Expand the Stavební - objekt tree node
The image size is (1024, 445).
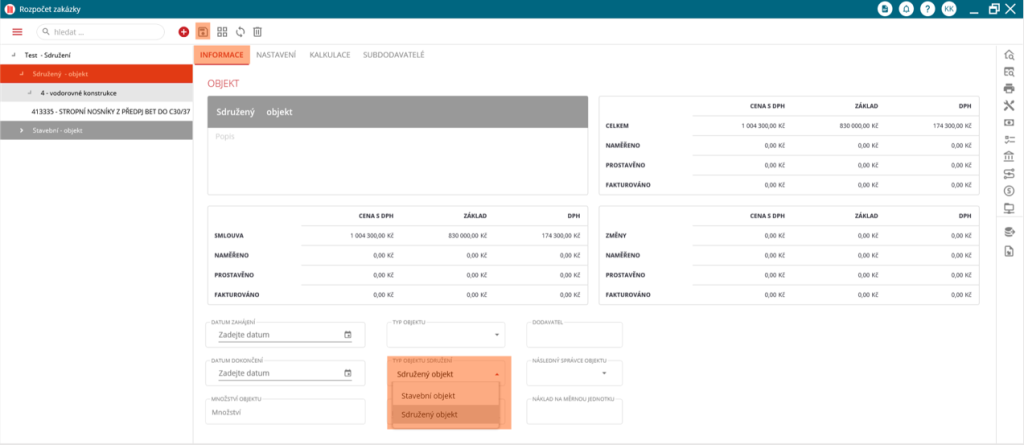point(21,130)
